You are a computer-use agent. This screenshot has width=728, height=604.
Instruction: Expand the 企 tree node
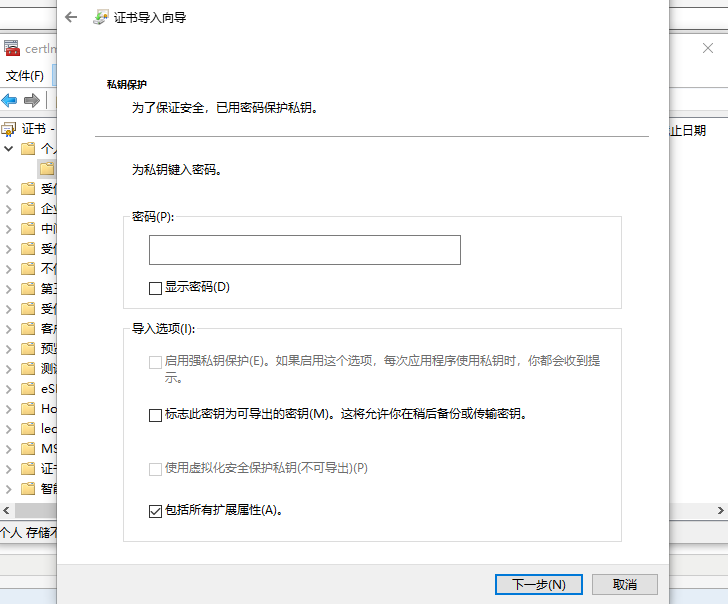coord(8,209)
